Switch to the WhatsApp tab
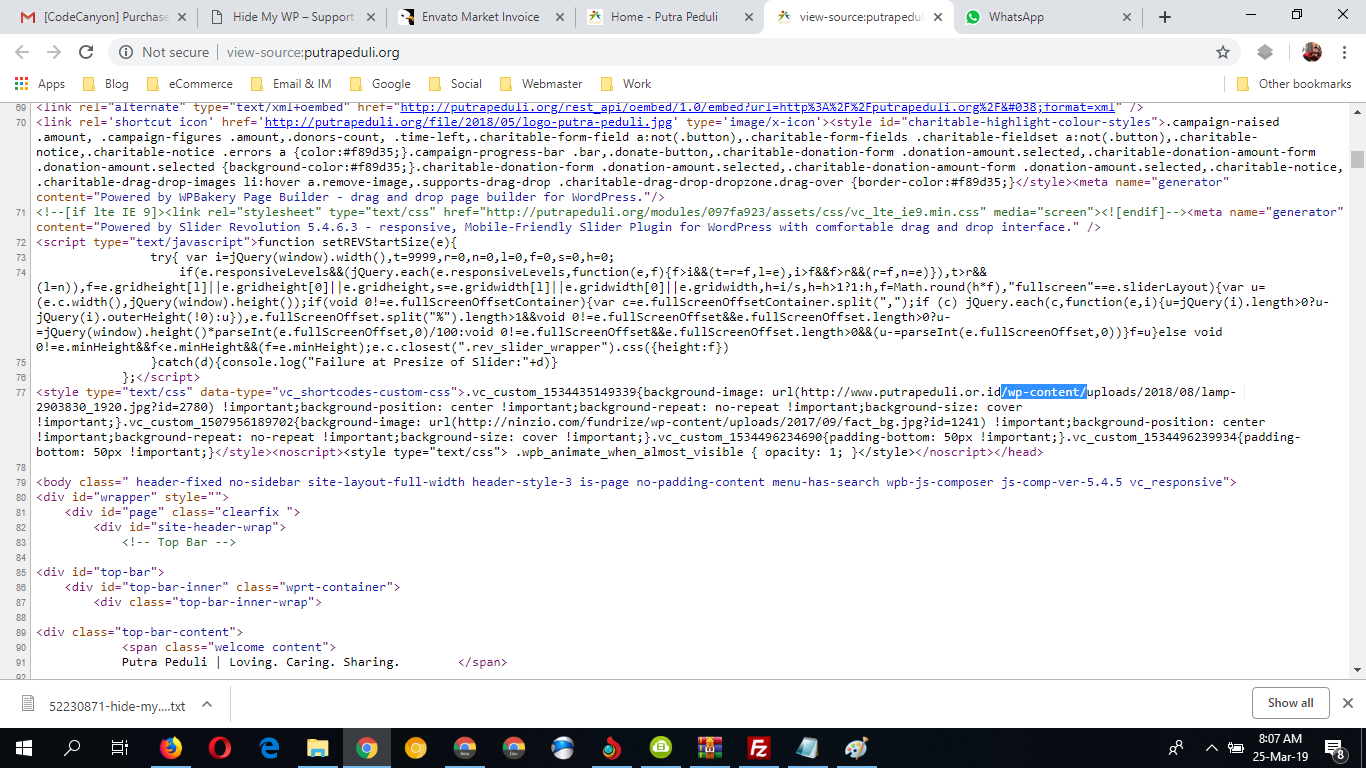This screenshot has height=768, width=1366. 1043,17
